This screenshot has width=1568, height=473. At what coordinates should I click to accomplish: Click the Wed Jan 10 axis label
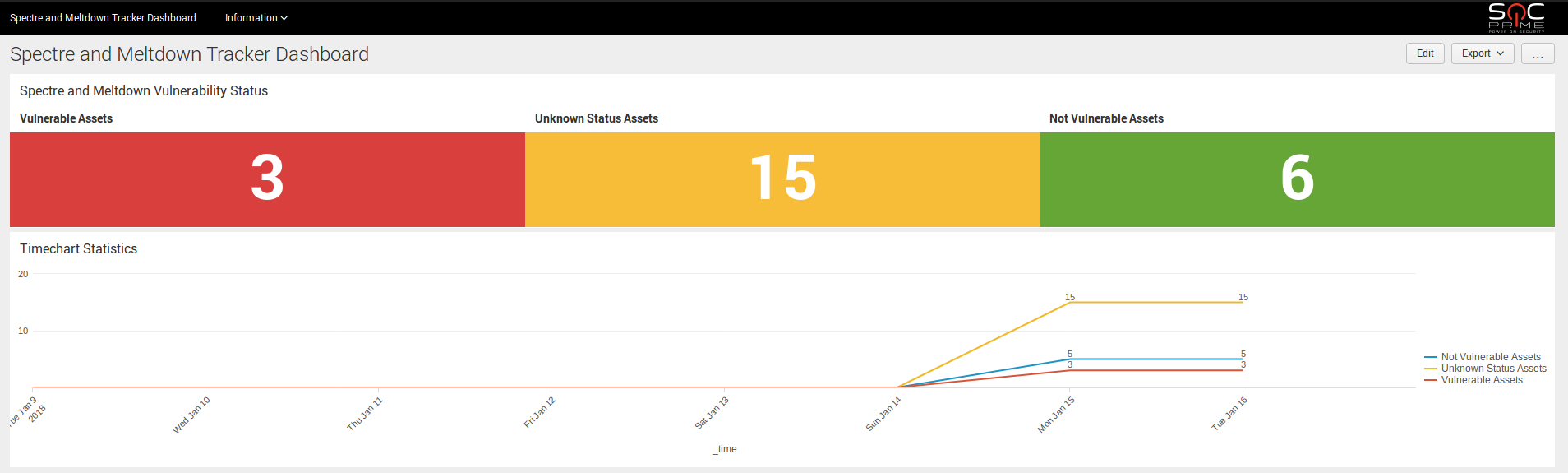(x=191, y=415)
